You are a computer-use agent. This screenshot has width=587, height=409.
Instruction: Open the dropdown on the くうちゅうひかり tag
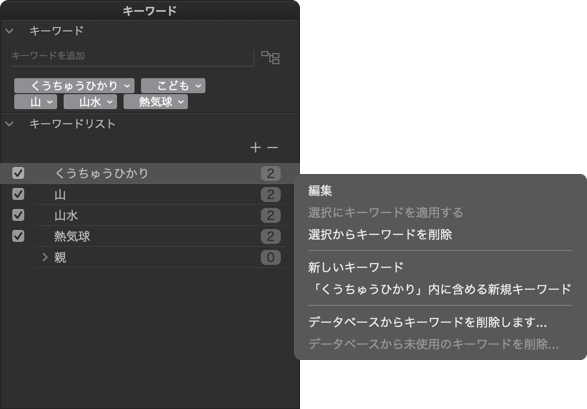127,86
